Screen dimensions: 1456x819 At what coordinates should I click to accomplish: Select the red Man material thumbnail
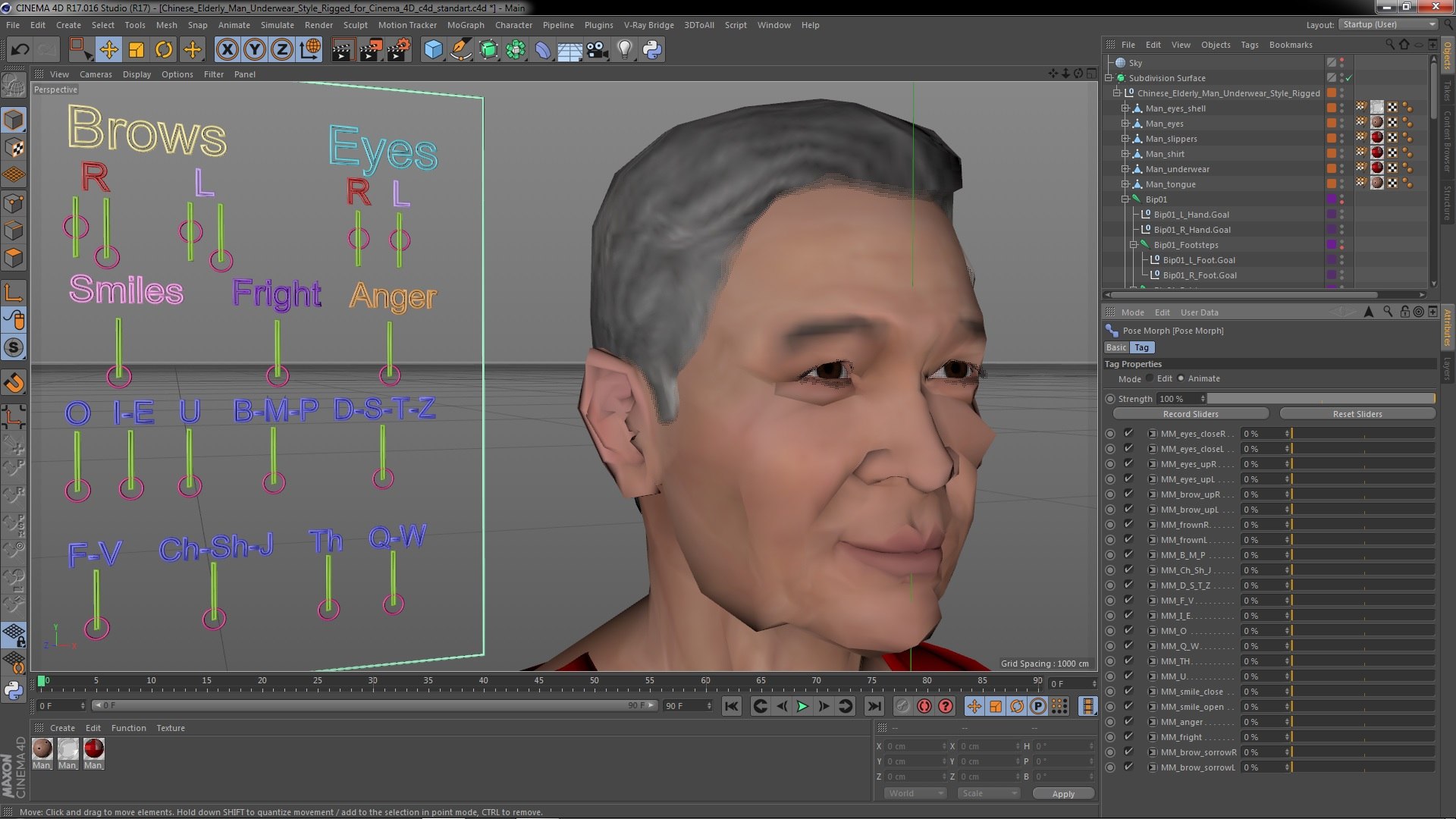[94, 749]
